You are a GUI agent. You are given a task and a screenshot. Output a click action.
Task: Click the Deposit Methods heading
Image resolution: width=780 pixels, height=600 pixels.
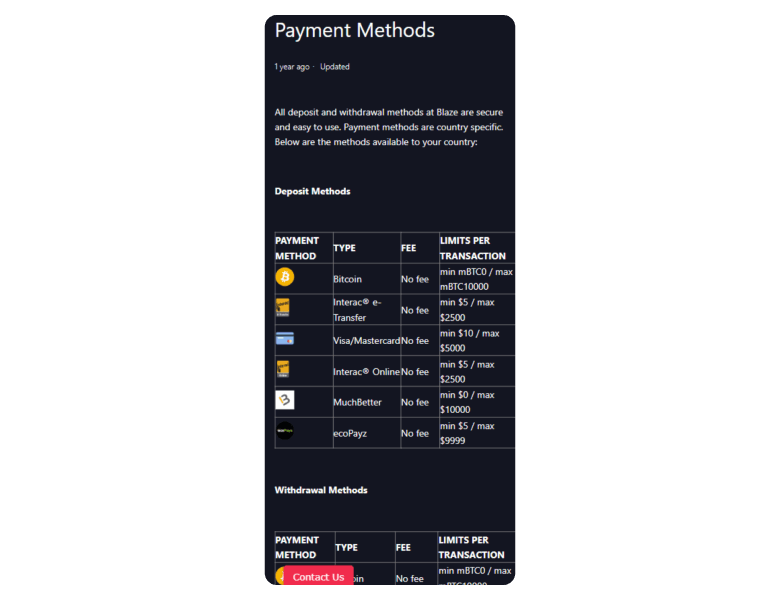click(312, 191)
